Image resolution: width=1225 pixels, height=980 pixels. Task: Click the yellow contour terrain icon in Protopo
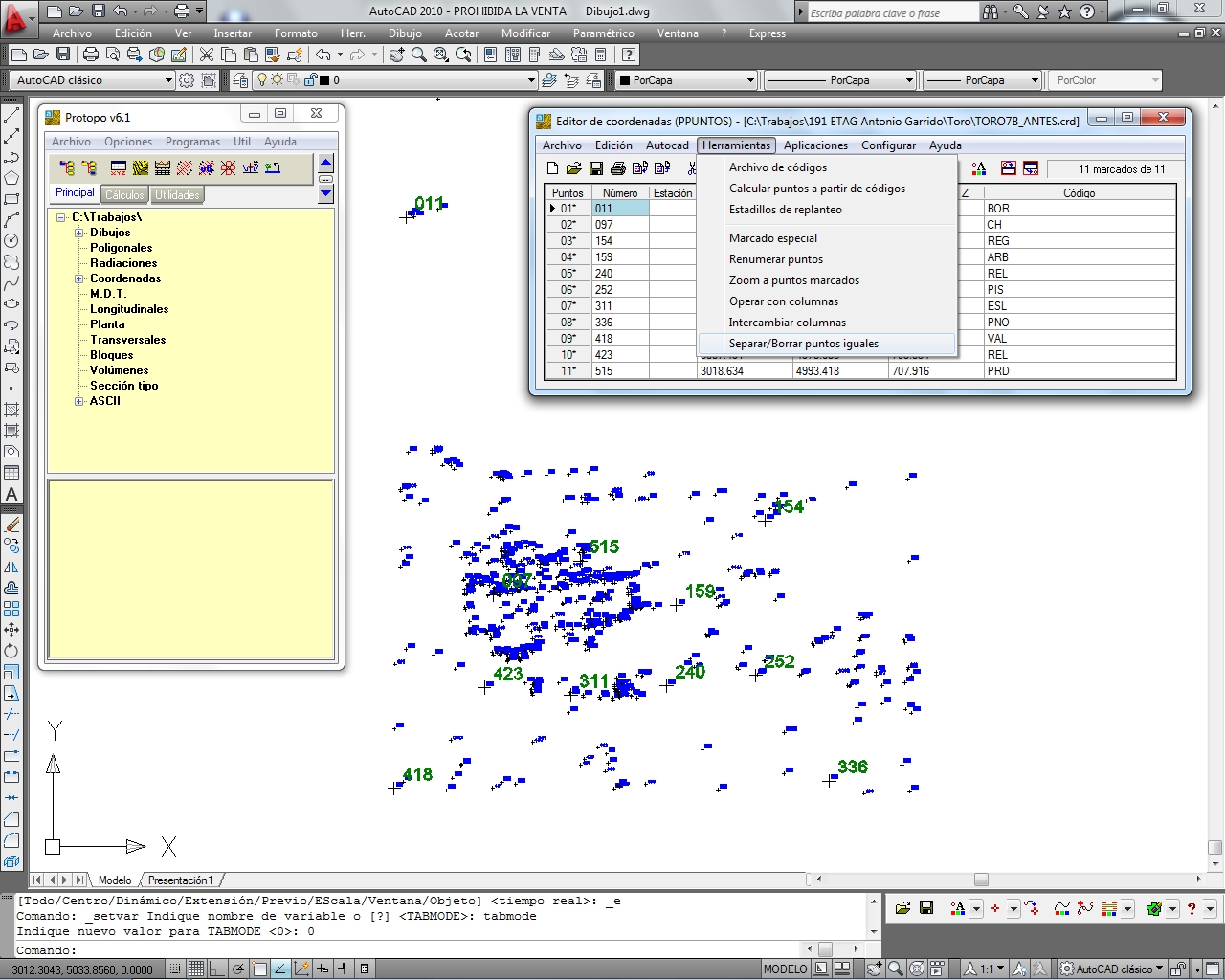point(141,167)
